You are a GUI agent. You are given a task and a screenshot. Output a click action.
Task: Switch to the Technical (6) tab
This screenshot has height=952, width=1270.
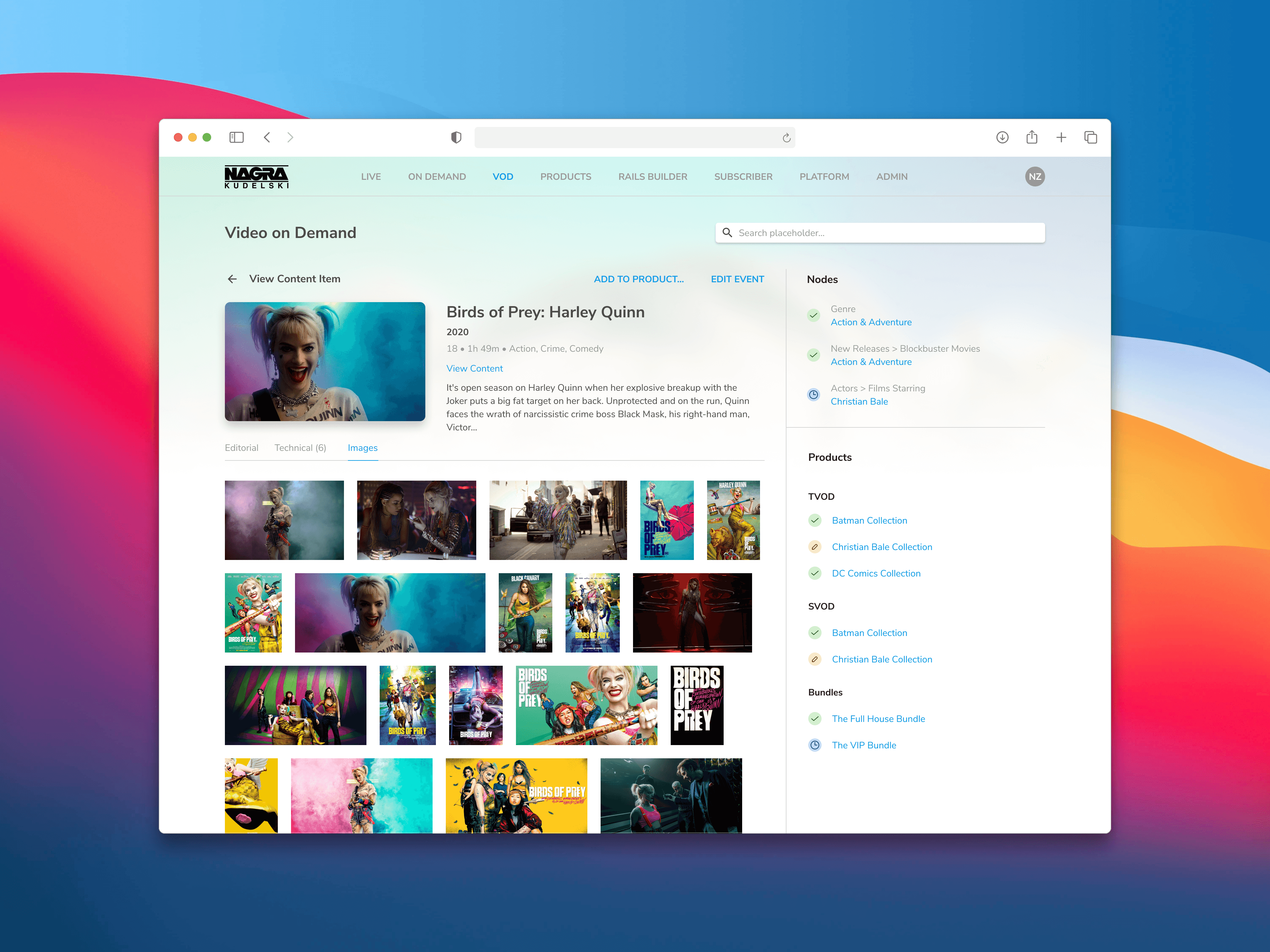300,448
